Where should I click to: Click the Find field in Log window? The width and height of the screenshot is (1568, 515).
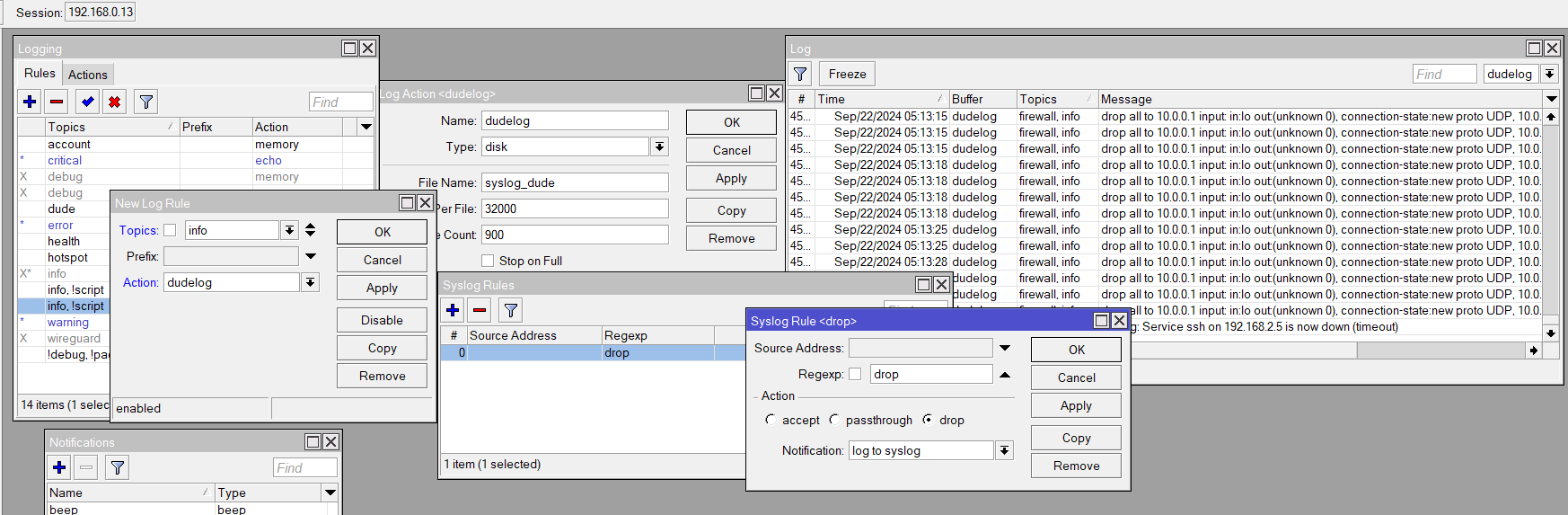click(1444, 74)
